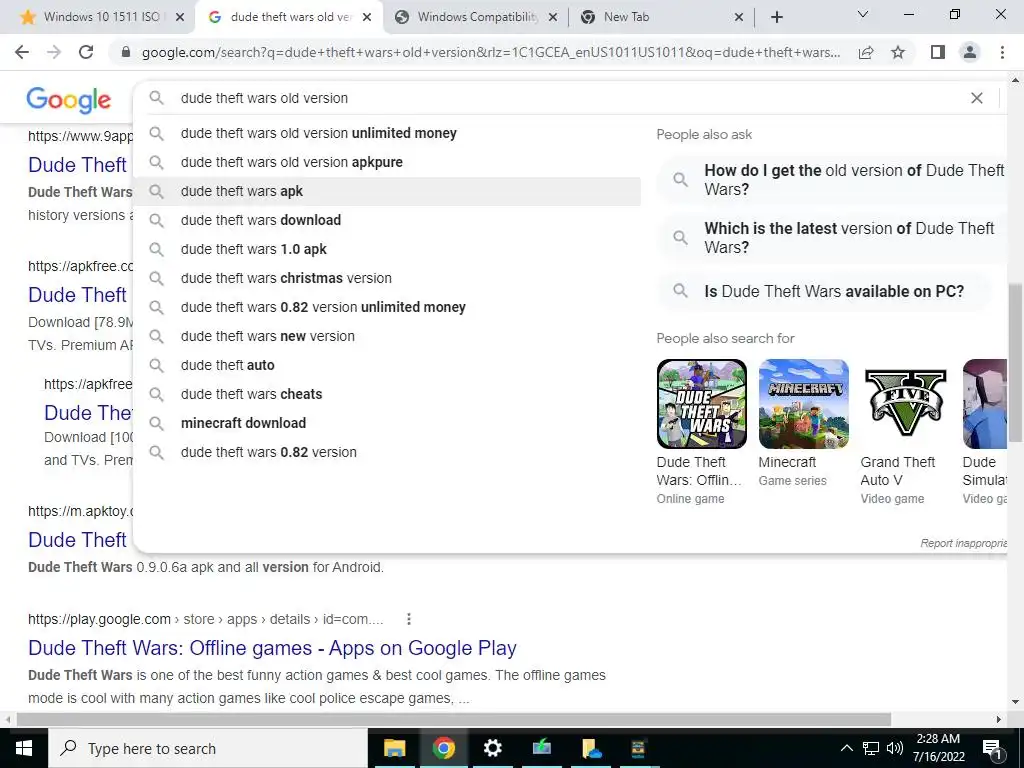Screen dimensions: 1024x768
Task: Click the horizontal scrollbar at page bottom
Action: pyautogui.click(x=454, y=719)
